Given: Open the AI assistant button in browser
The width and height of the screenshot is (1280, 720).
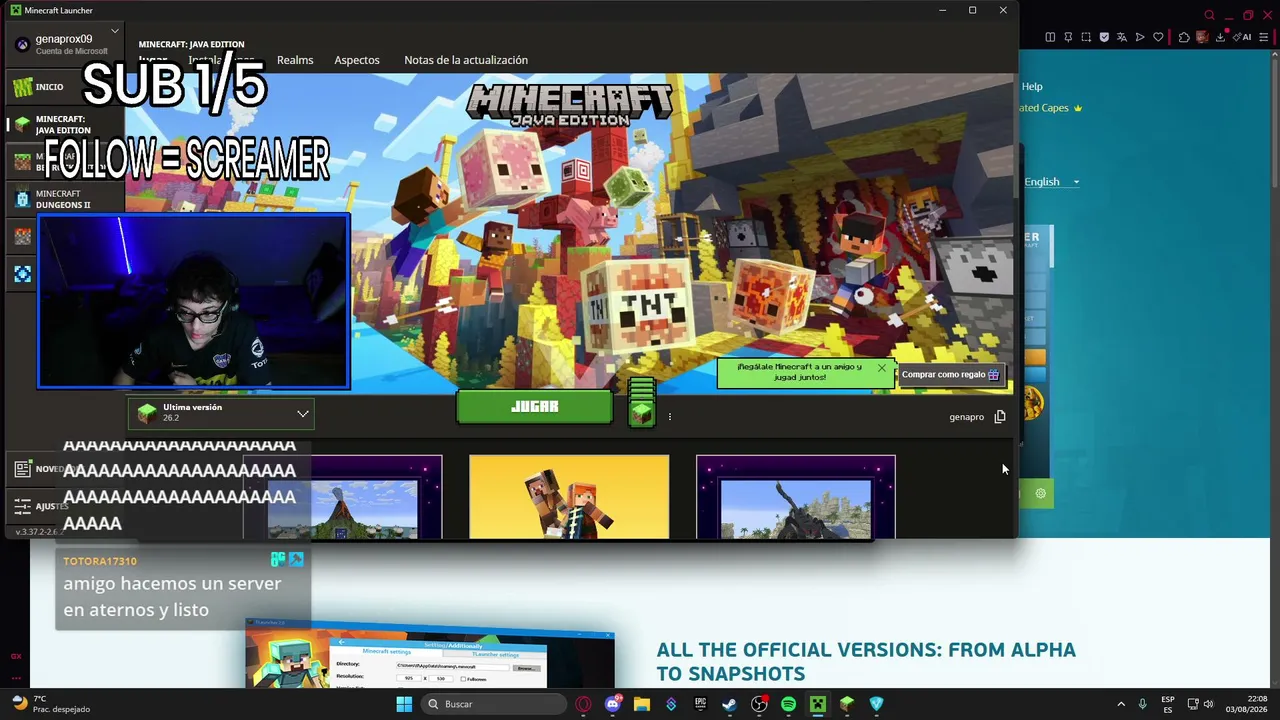Looking at the screenshot, I should [x=1243, y=37].
